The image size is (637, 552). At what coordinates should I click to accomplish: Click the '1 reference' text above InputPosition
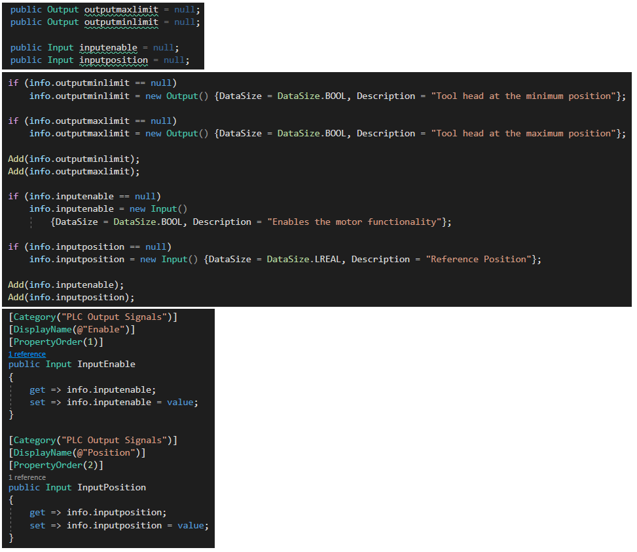(x=27, y=477)
